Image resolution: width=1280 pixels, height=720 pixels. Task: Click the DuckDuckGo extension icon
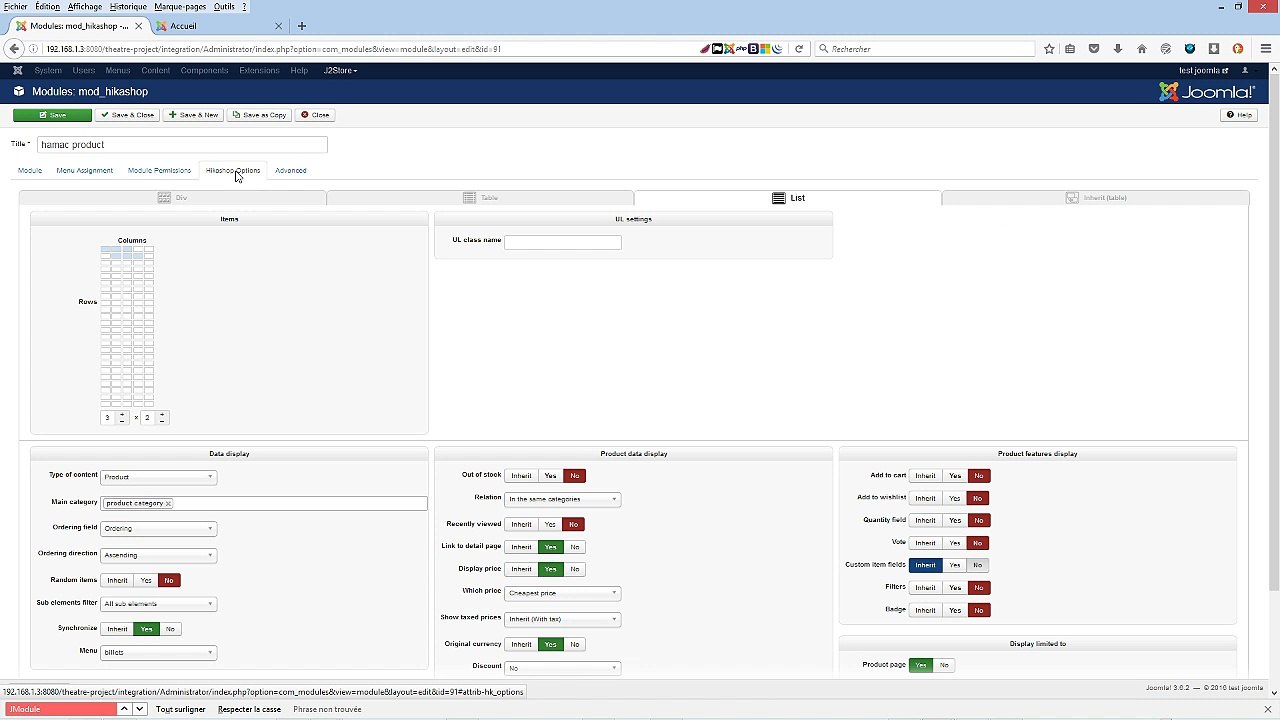(x=1238, y=49)
